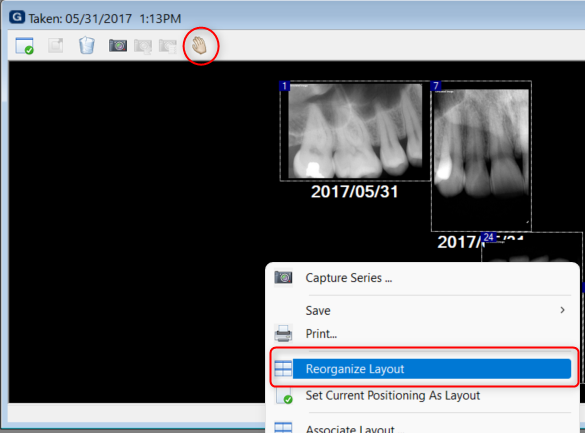The image size is (585, 433).
Task: Click Associate Layout menu entry
Action: pyautogui.click(x=422, y=428)
